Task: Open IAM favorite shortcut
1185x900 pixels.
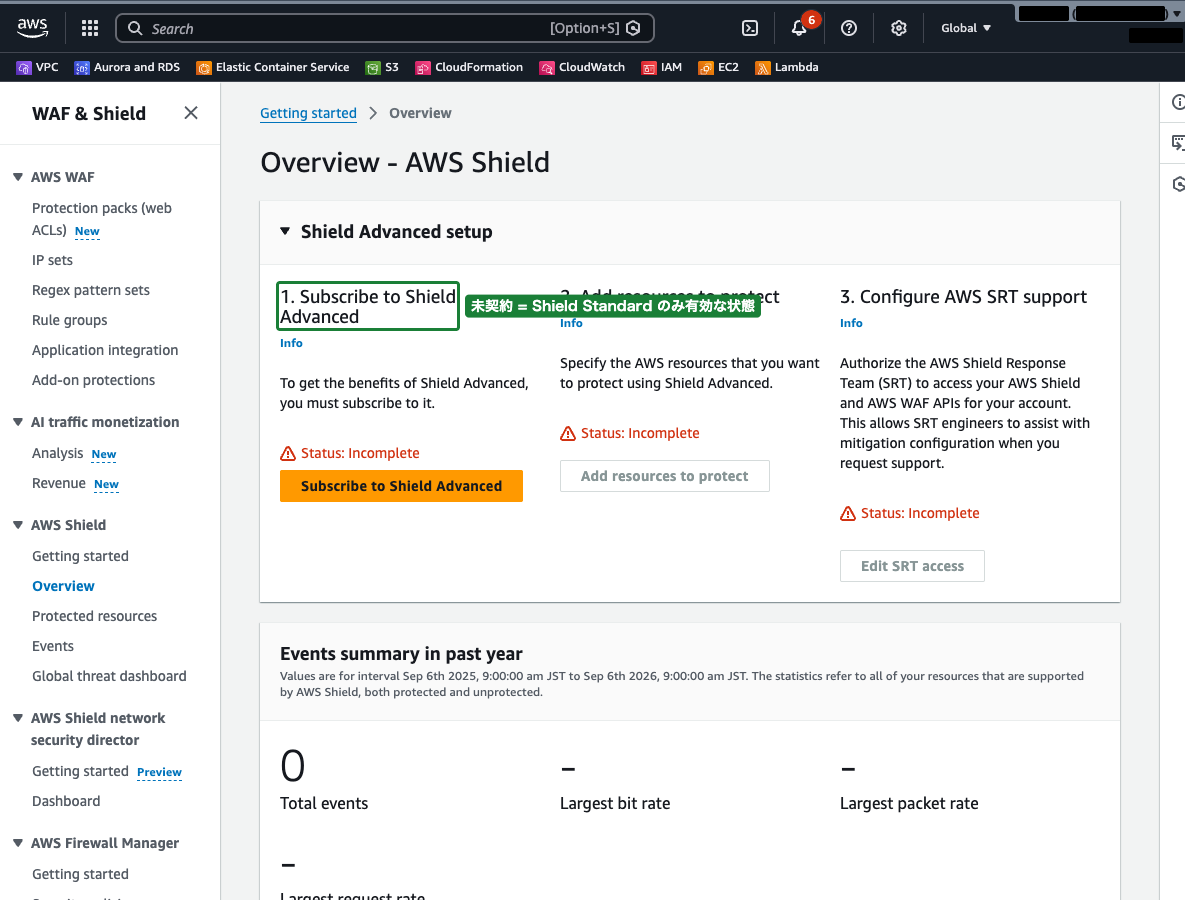Action: pos(661,67)
